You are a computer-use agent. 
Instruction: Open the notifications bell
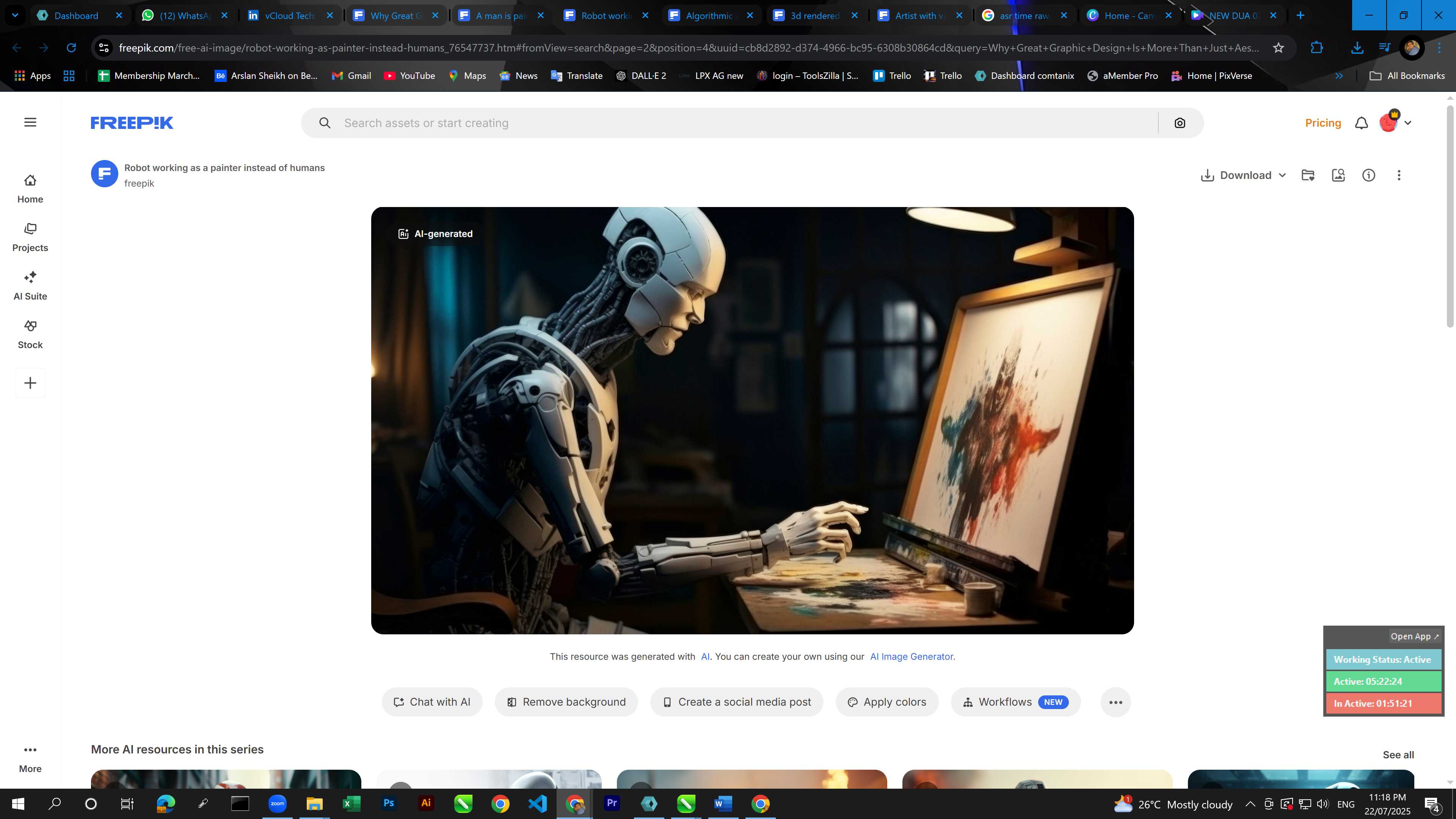click(x=1362, y=122)
